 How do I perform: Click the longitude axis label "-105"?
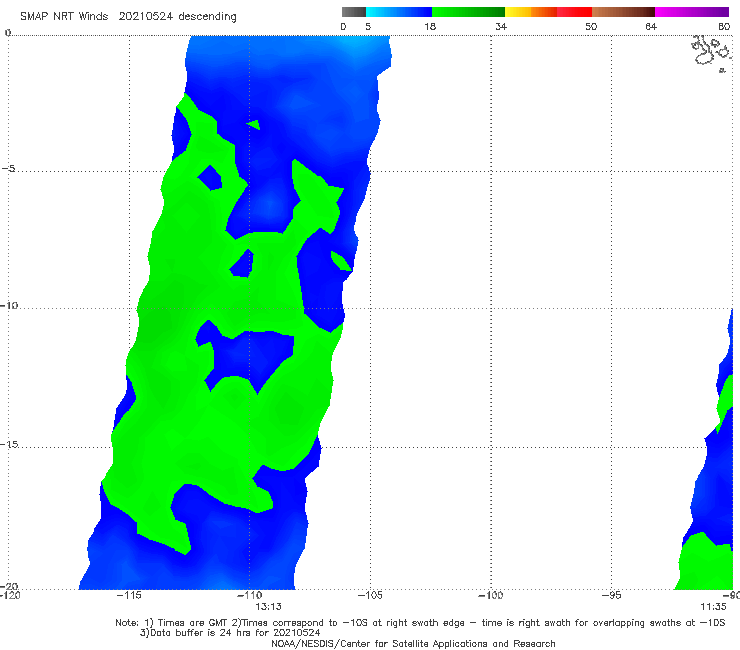tap(370, 595)
